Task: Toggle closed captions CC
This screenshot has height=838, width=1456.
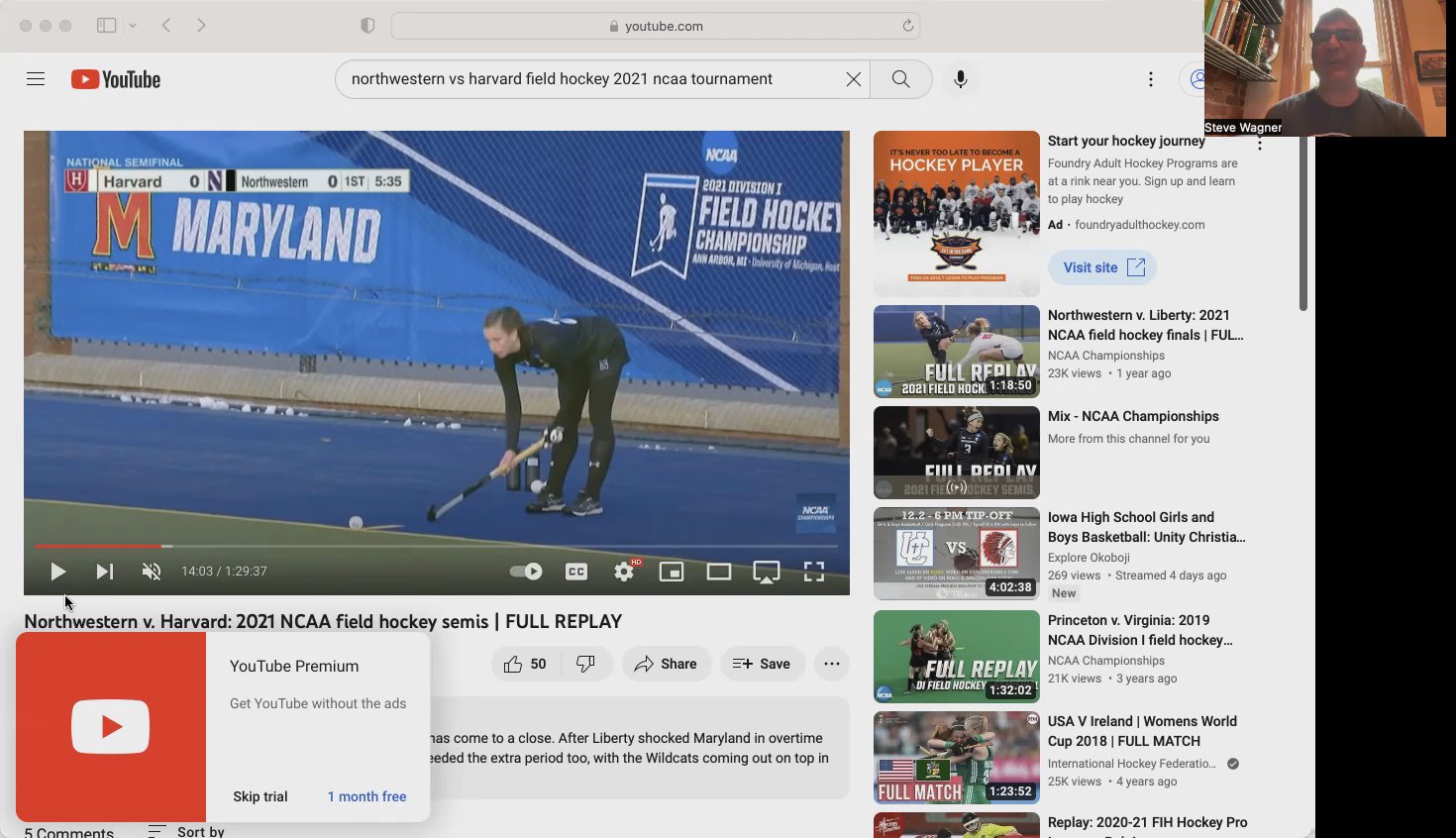Action: pos(576,572)
